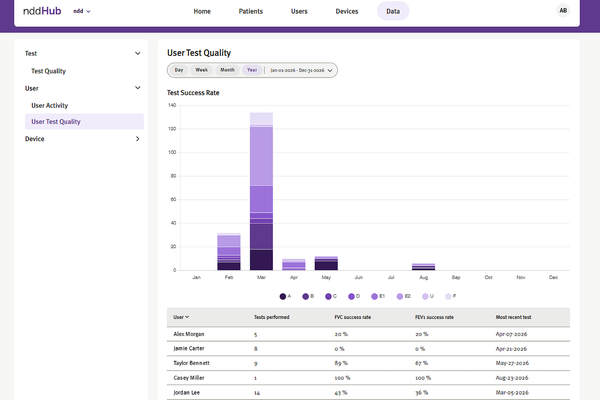Screen dimensions: 600x400
Task: Select the Data tab
Action: (x=393, y=11)
